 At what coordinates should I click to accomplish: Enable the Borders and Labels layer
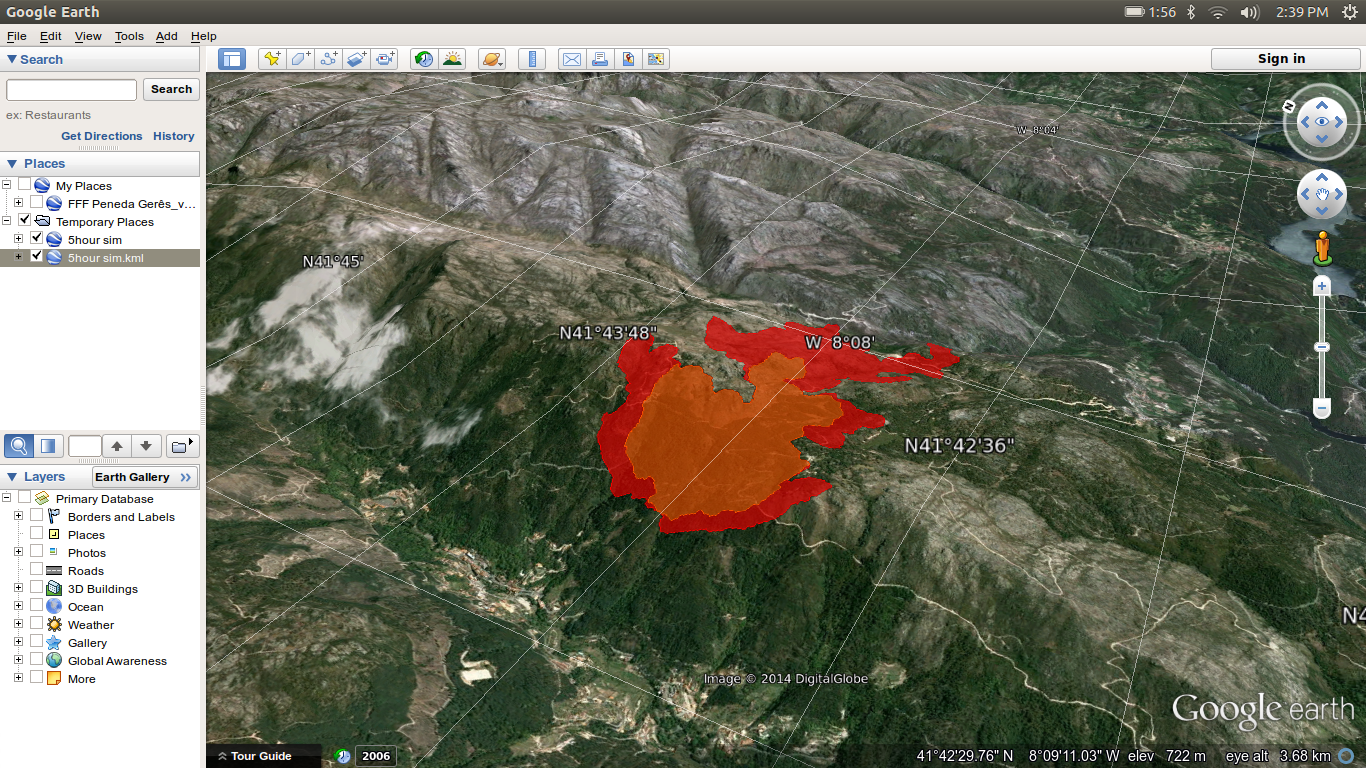tap(36, 516)
